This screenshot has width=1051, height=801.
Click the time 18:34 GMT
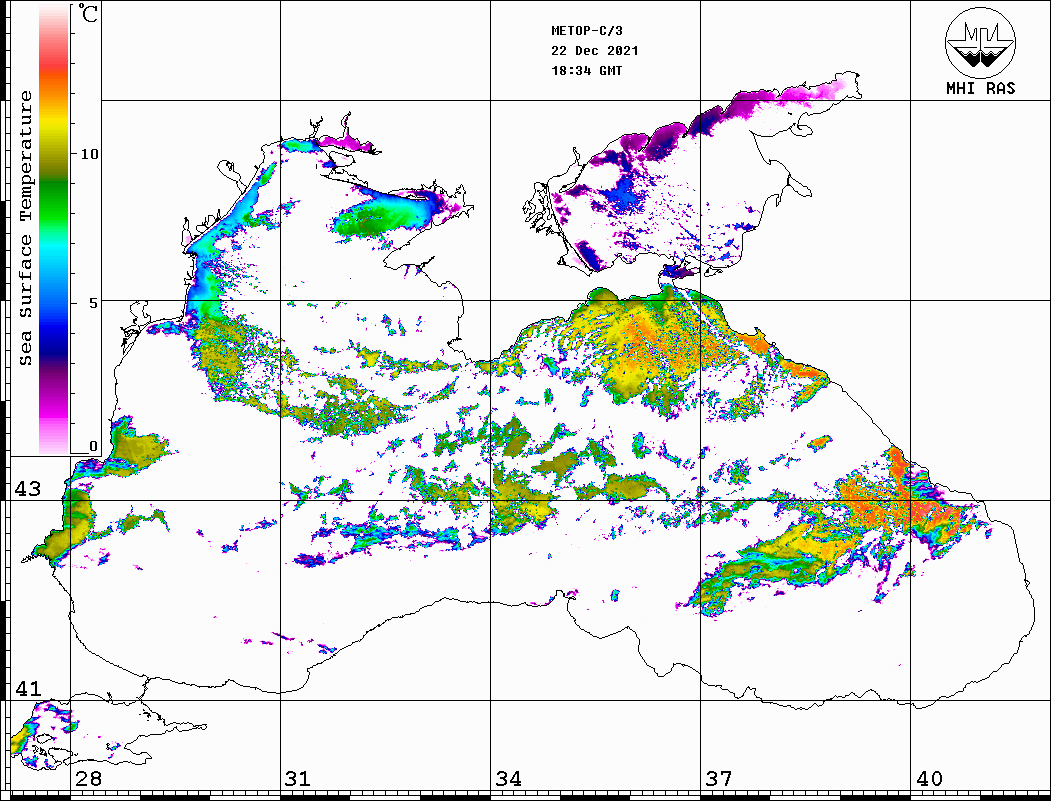tap(587, 70)
